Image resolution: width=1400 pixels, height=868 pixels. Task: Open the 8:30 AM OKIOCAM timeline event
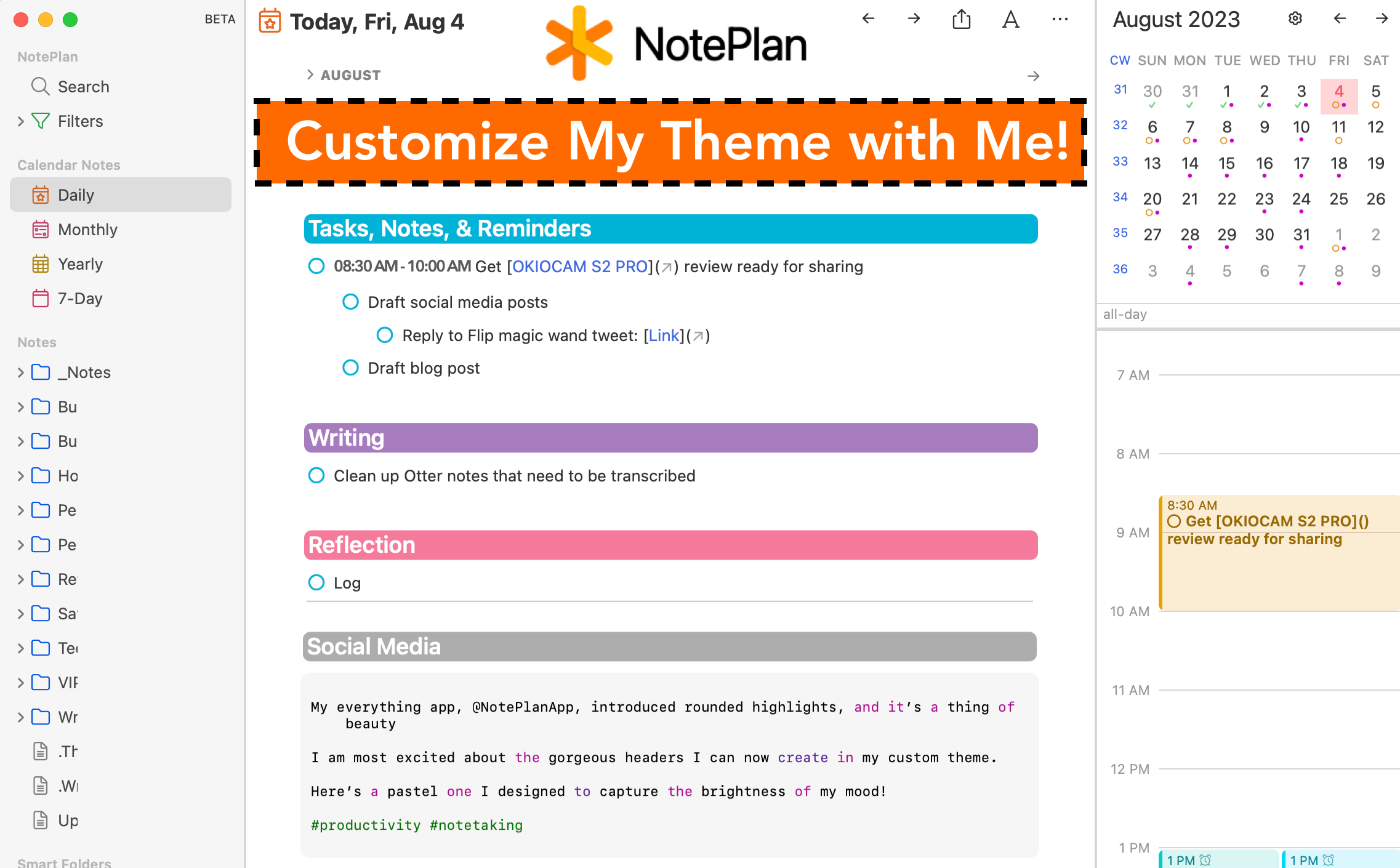pyautogui.click(x=1274, y=554)
